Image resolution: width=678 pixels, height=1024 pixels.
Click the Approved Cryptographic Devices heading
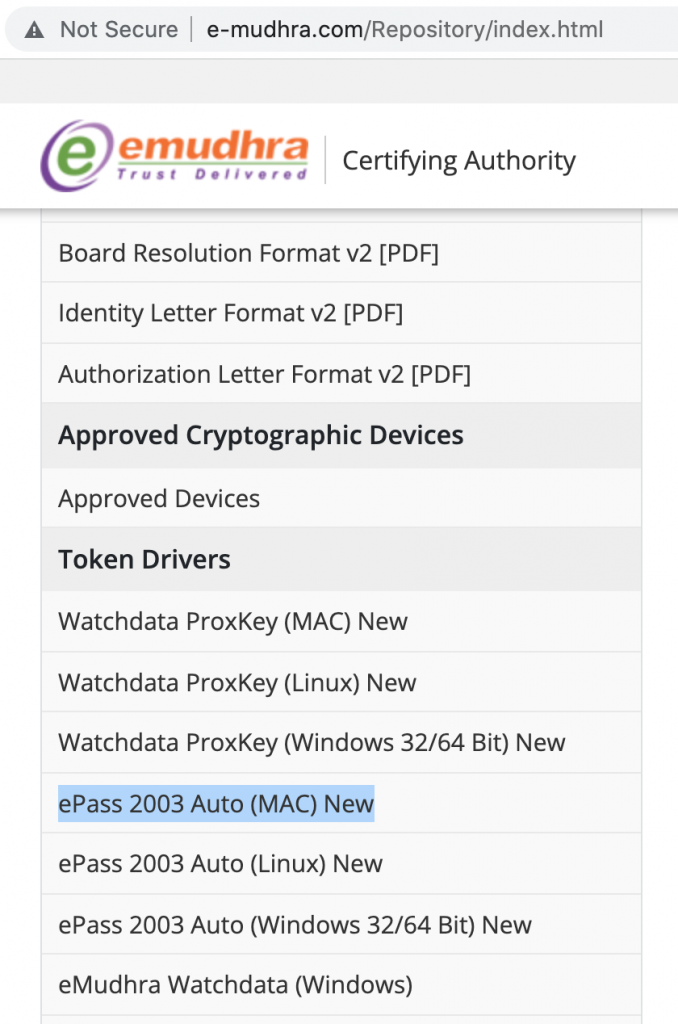261,436
